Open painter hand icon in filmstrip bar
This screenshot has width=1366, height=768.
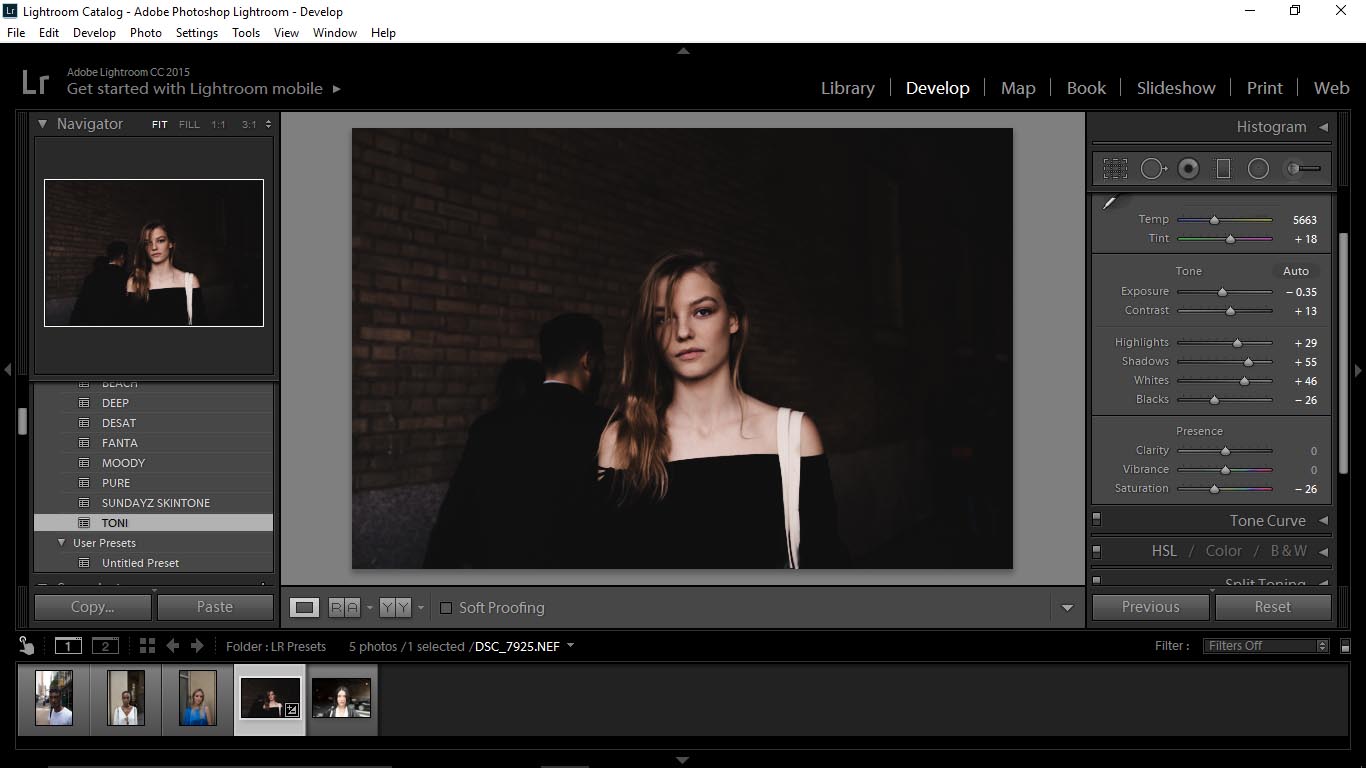tap(26, 646)
